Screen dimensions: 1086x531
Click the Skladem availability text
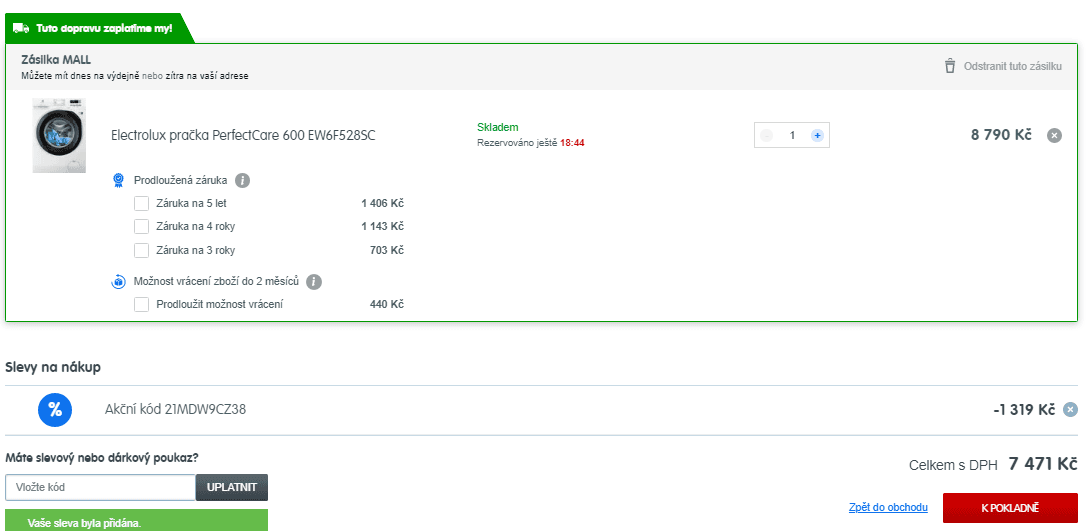pyautogui.click(x=497, y=127)
